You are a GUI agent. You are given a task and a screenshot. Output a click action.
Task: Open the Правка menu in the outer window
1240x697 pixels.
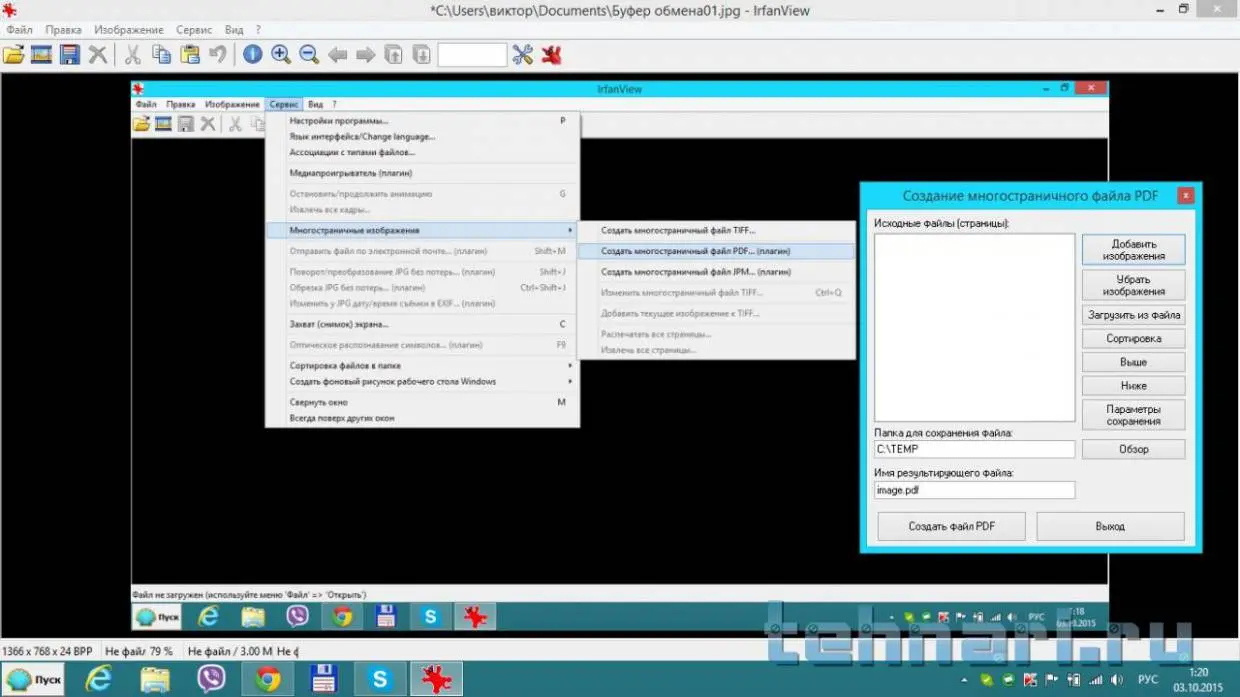[64, 30]
